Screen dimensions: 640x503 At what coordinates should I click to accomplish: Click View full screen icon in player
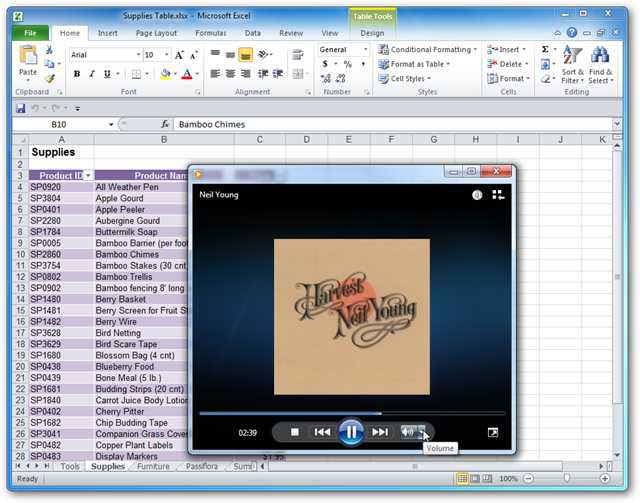tap(493, 432)
